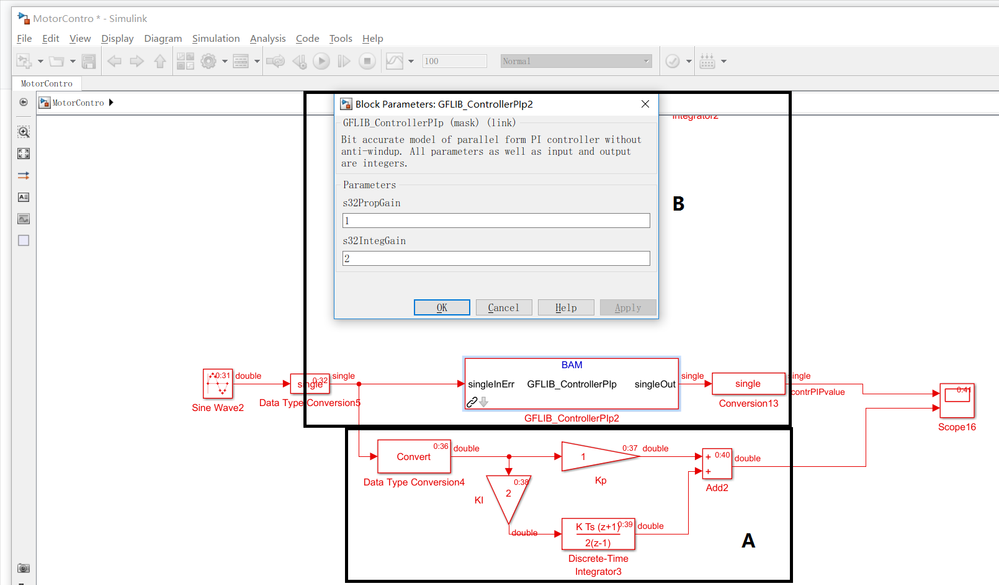
Task: Click the Fit to View palette icon
Action: point(24,154)
